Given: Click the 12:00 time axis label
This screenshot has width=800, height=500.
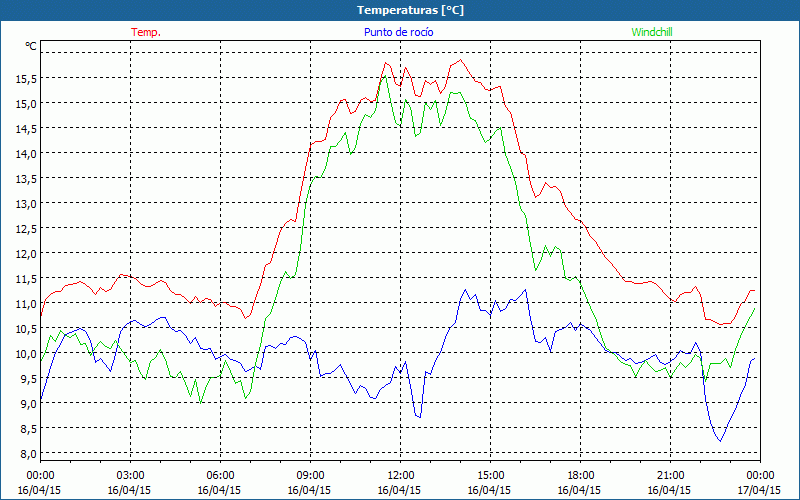Looking at the screenshot, I should 401,476.
